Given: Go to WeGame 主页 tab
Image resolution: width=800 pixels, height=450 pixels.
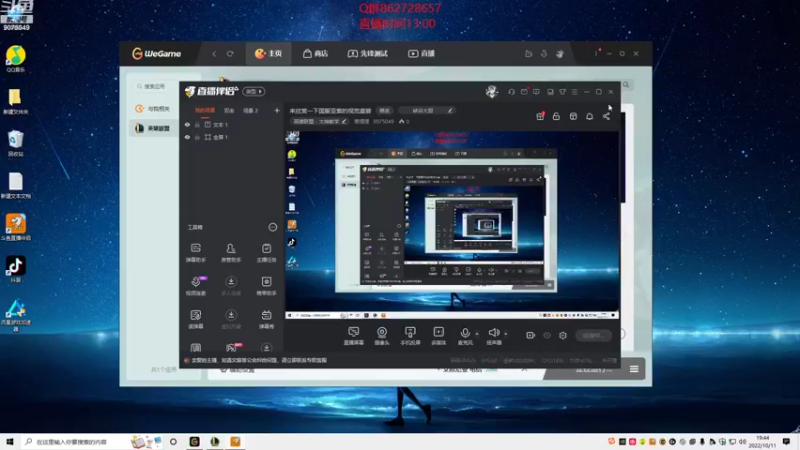Looking at the screenshot, I should [268, 54].
